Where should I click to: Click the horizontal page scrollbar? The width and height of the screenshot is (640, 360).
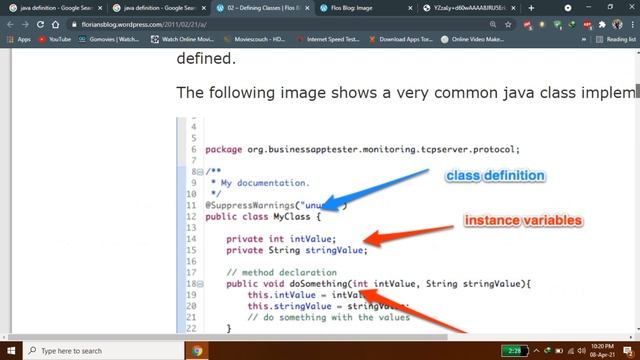click(228, 337)
